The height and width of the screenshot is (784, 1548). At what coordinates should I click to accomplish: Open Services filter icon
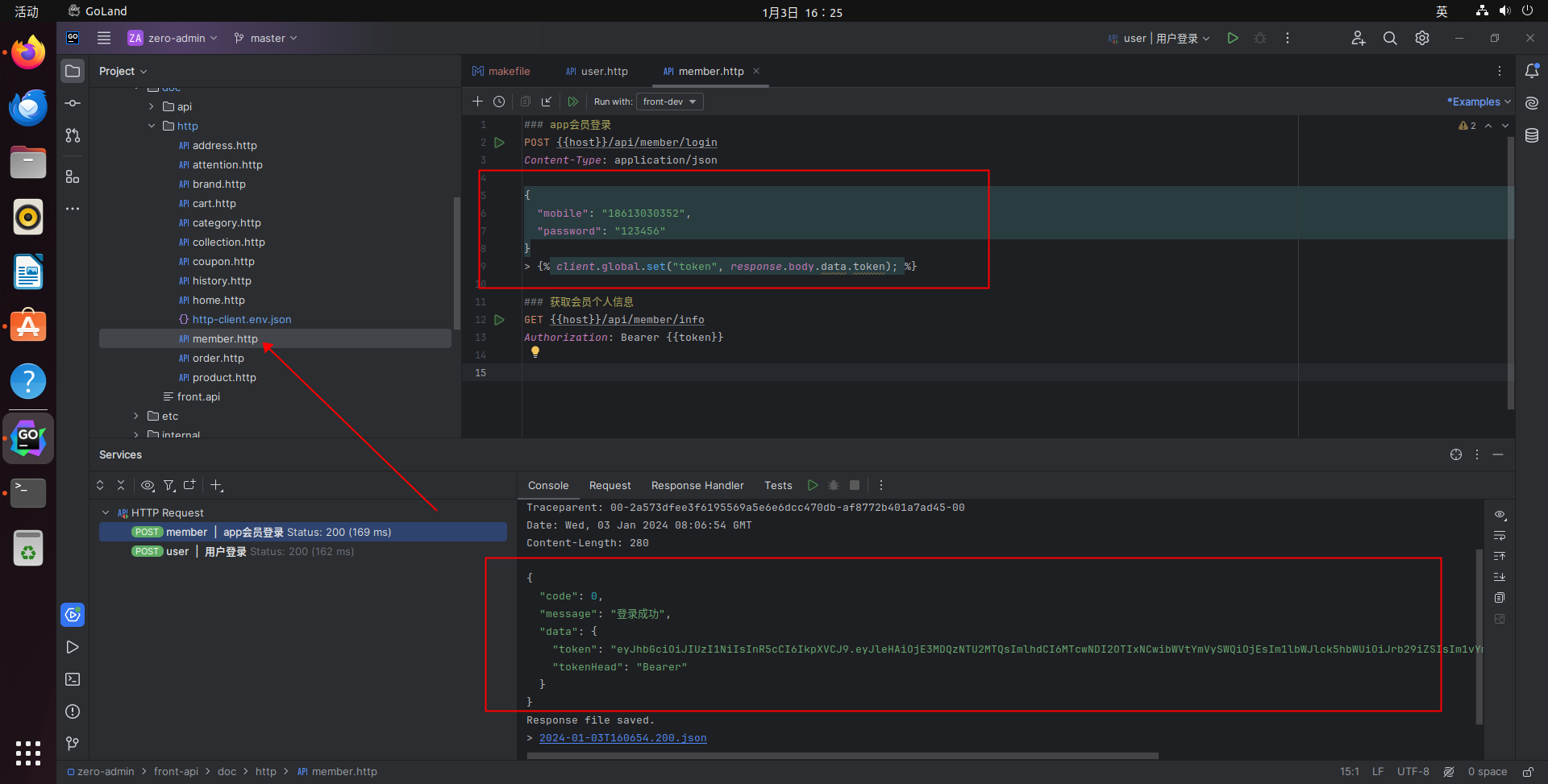point(169,485)
